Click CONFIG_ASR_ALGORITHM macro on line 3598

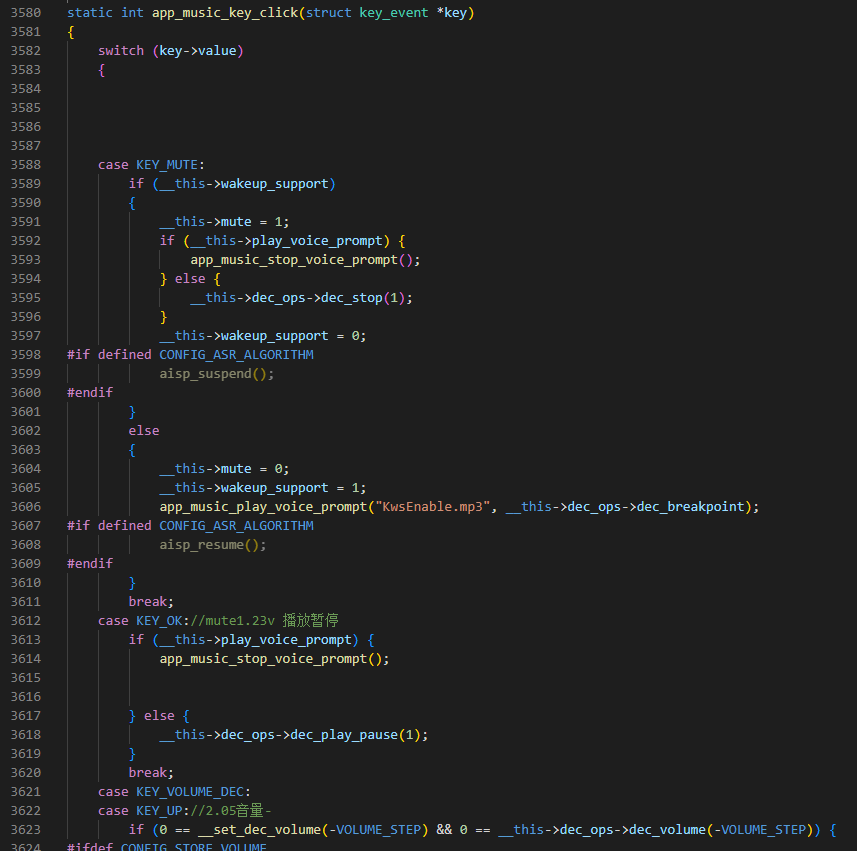236,355
